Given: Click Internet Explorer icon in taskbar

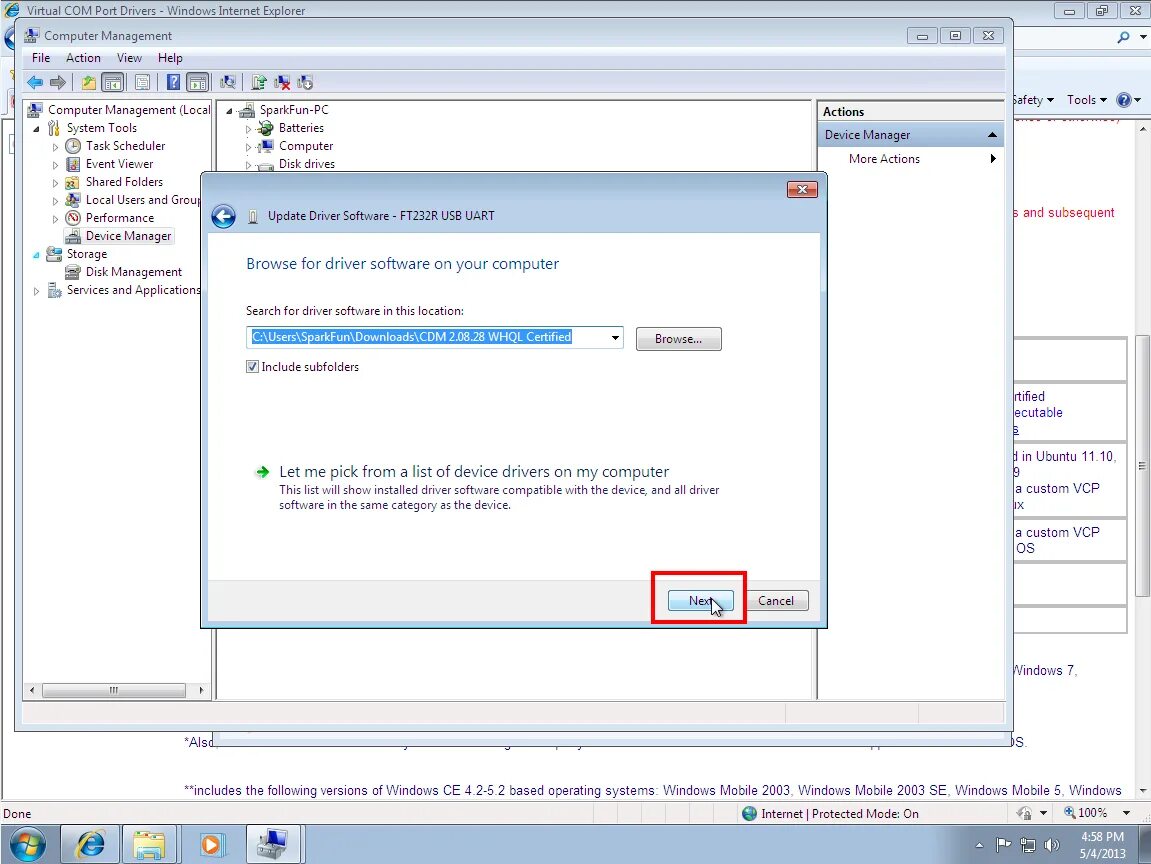Looking at the screenshot, I should [x=91, y=845].
